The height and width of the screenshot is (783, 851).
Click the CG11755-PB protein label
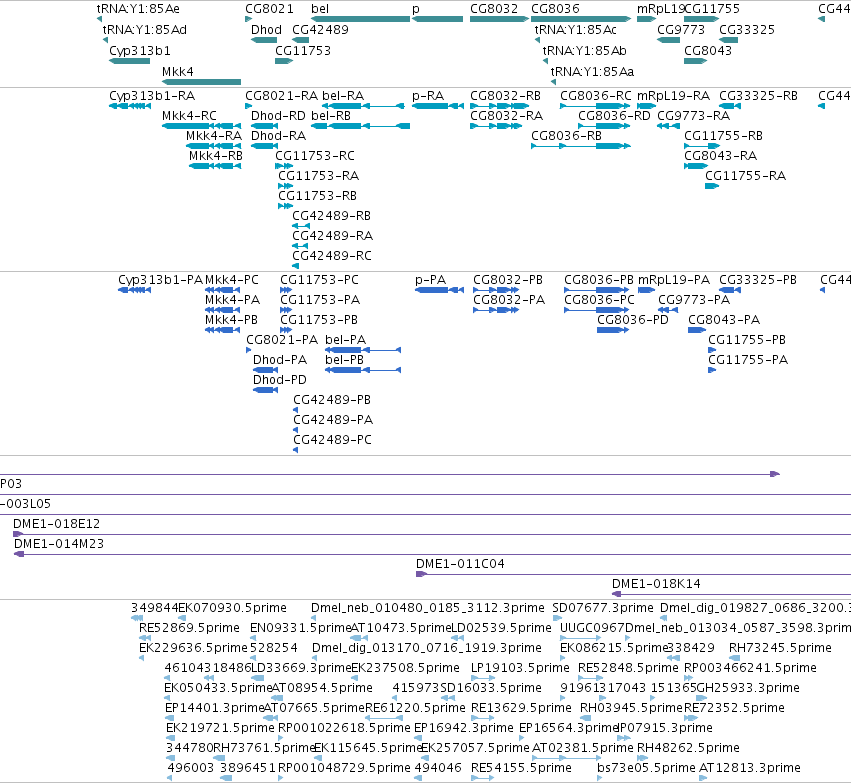point(747,340)
